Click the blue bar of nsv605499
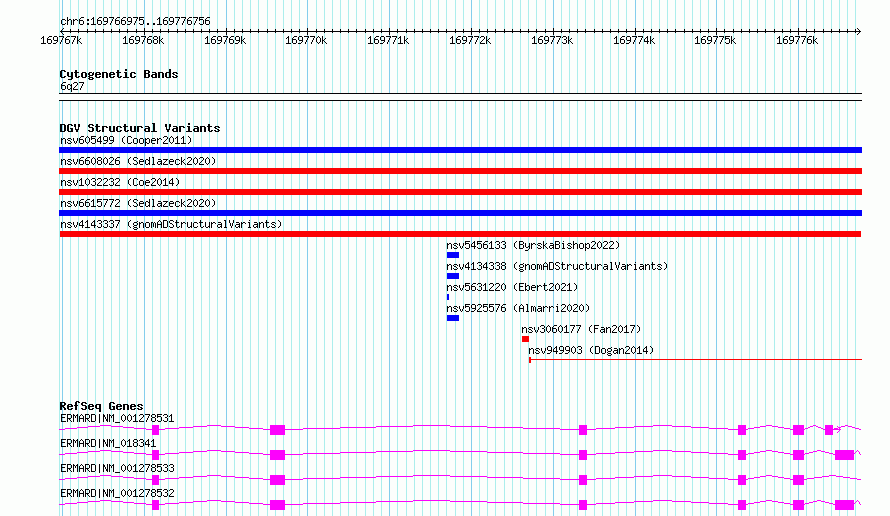890x516 pixels. click(x=460, y=150)
